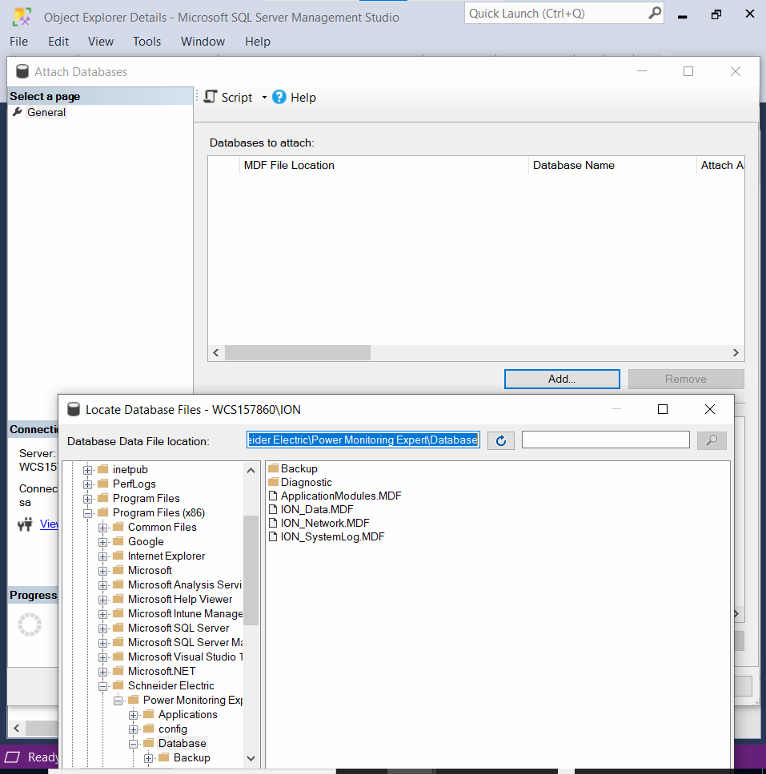Expand the inetpub tree node

[87, 470]
